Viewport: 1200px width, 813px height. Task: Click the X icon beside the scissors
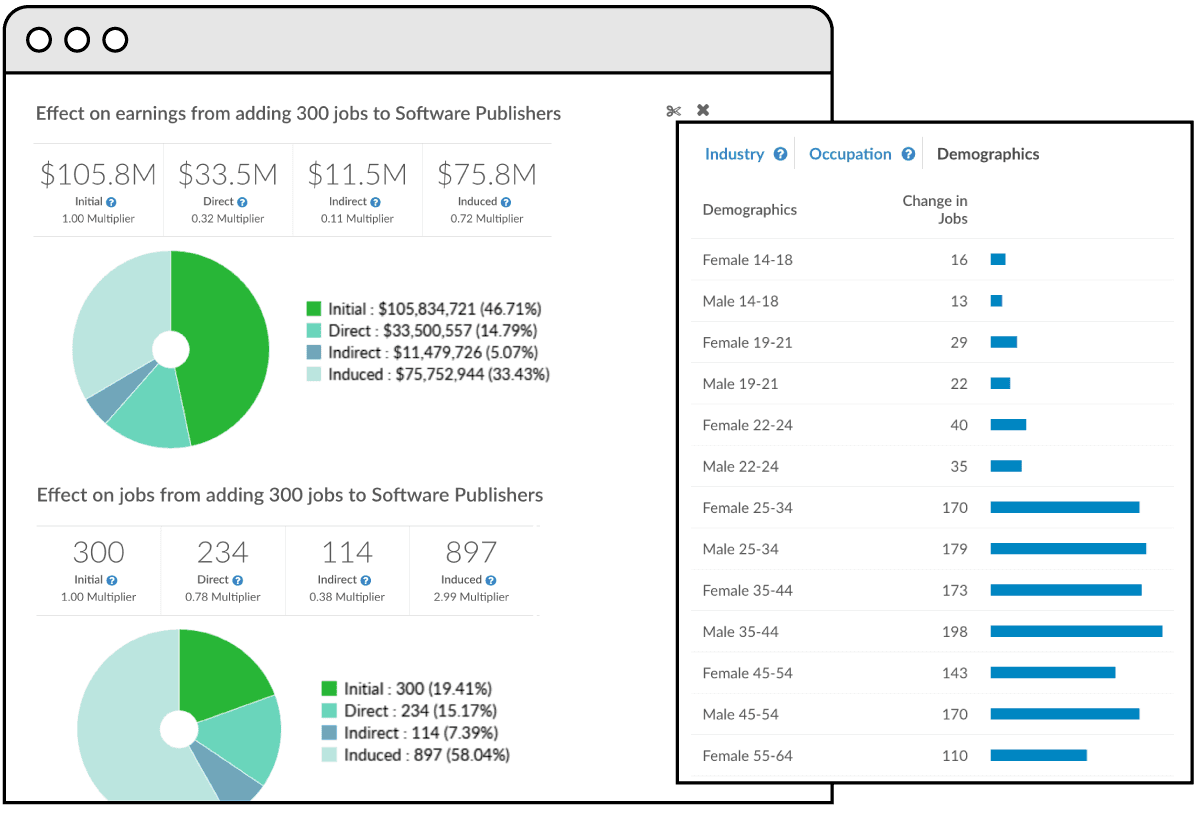(x=703, y=110)
